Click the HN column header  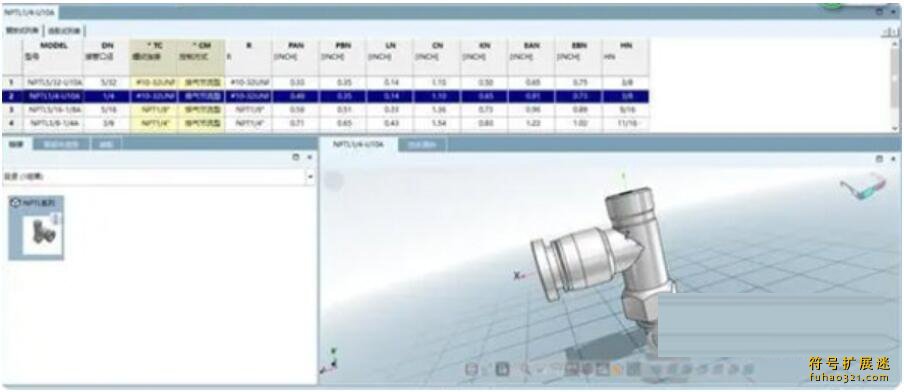click(626, 45)
